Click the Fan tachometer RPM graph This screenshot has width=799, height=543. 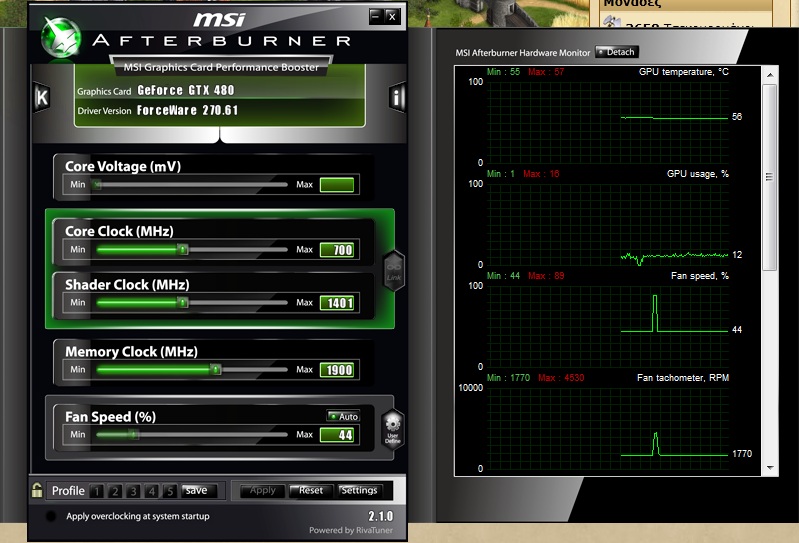point(608,428)
